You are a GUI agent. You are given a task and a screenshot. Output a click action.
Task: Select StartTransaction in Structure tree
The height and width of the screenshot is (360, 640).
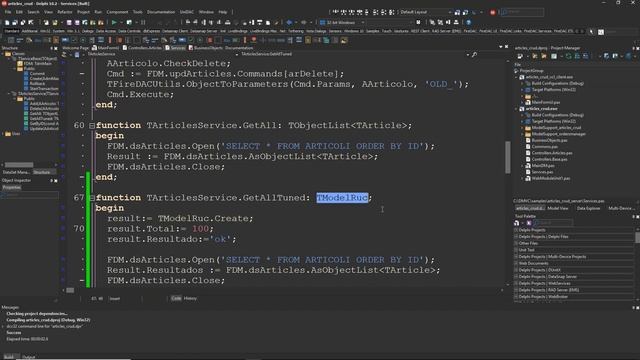click(x=44, y=89)
